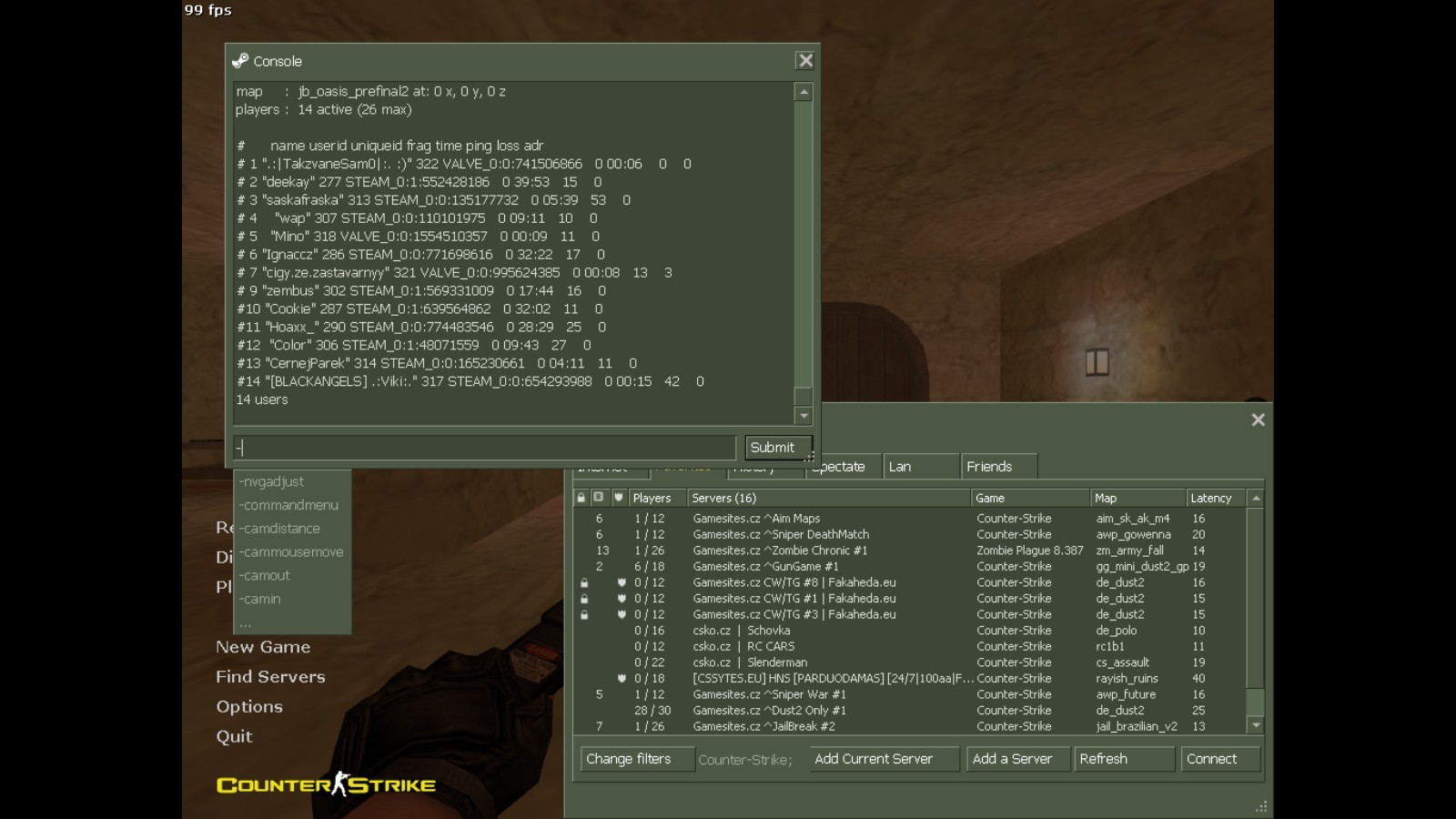This screenshot has width=1456, height=819.
Task: Click console line for player "Cookie"
Action: (x=420, y=308)
